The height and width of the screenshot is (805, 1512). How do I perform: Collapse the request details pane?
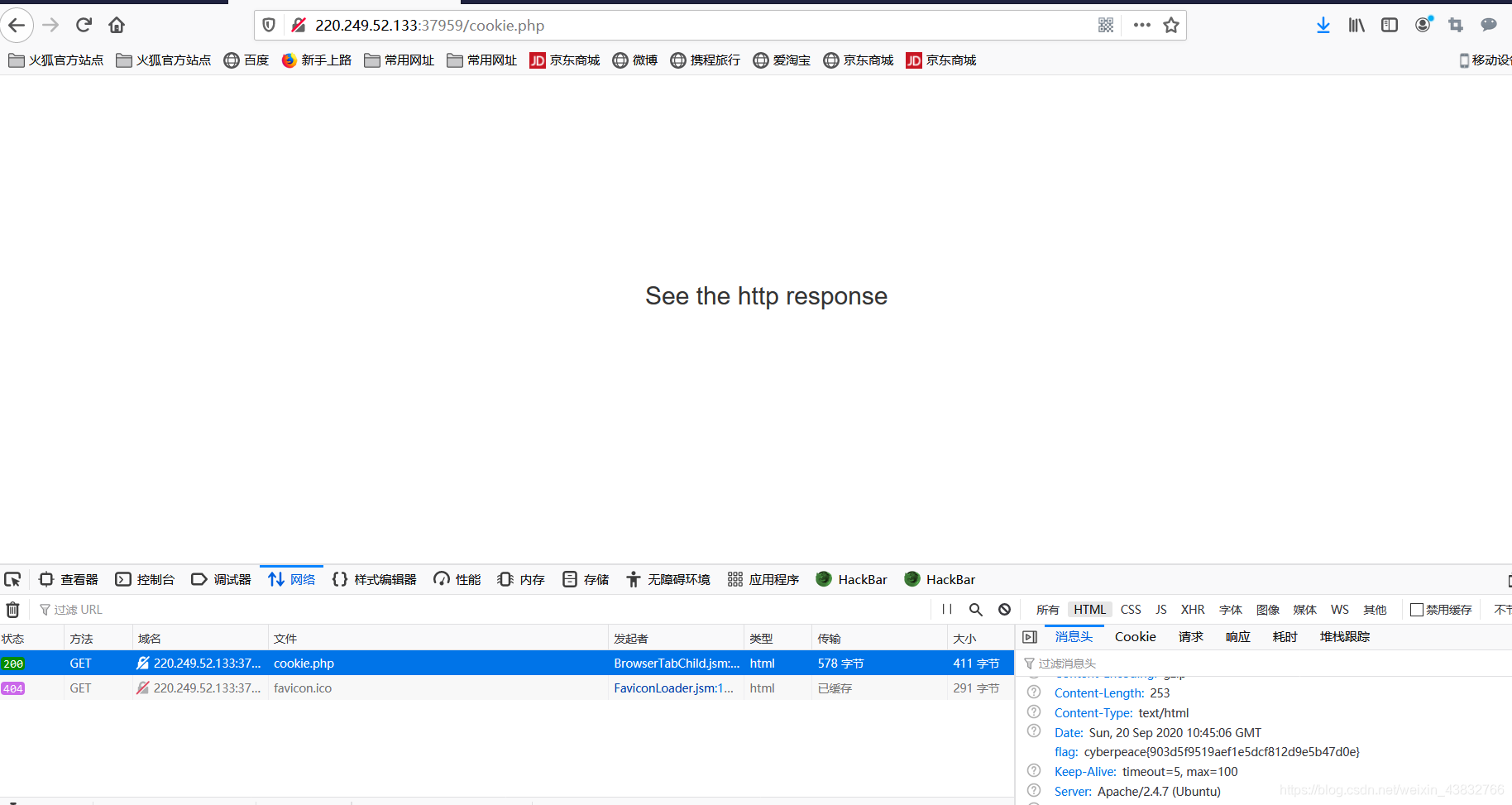[x=1030, y=637]
